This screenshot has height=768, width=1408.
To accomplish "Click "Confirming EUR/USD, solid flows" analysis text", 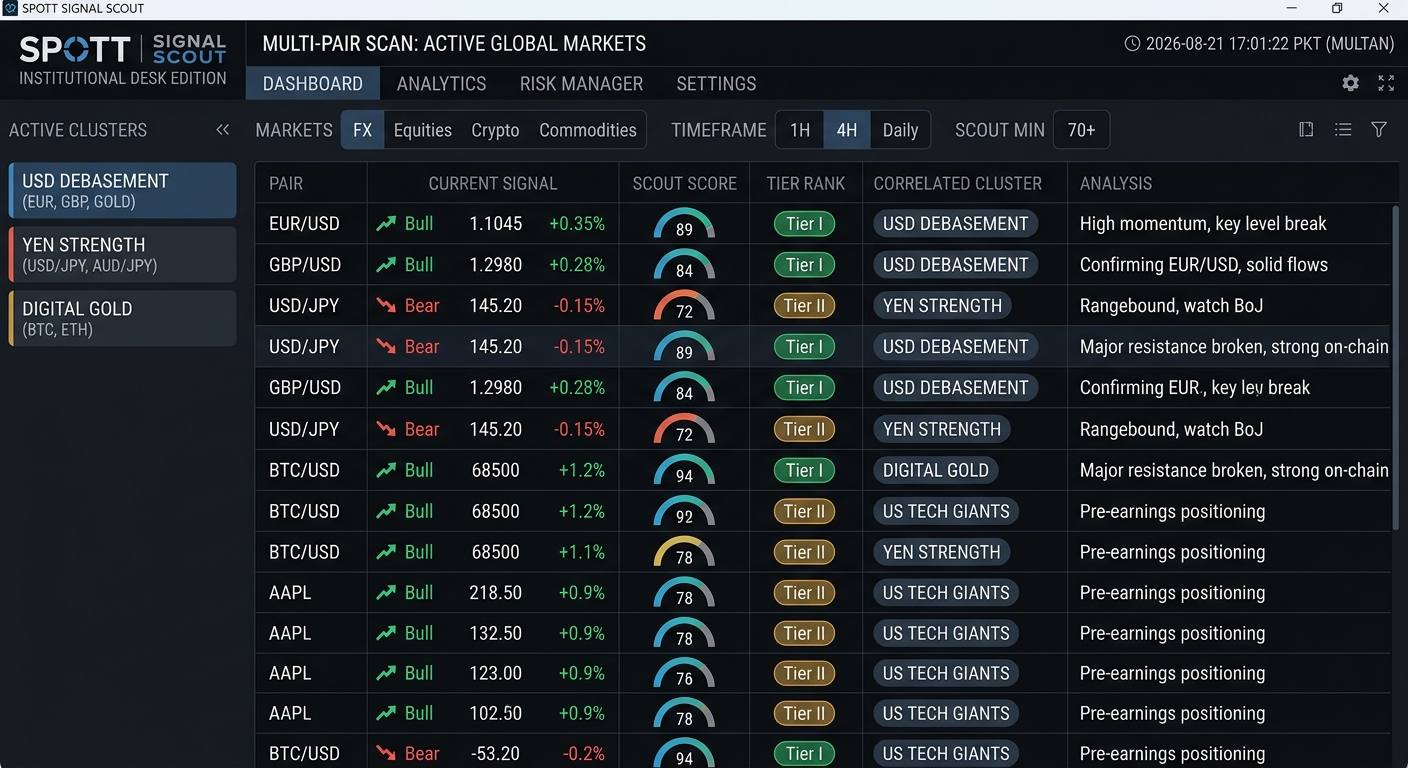I will 1204,265.
